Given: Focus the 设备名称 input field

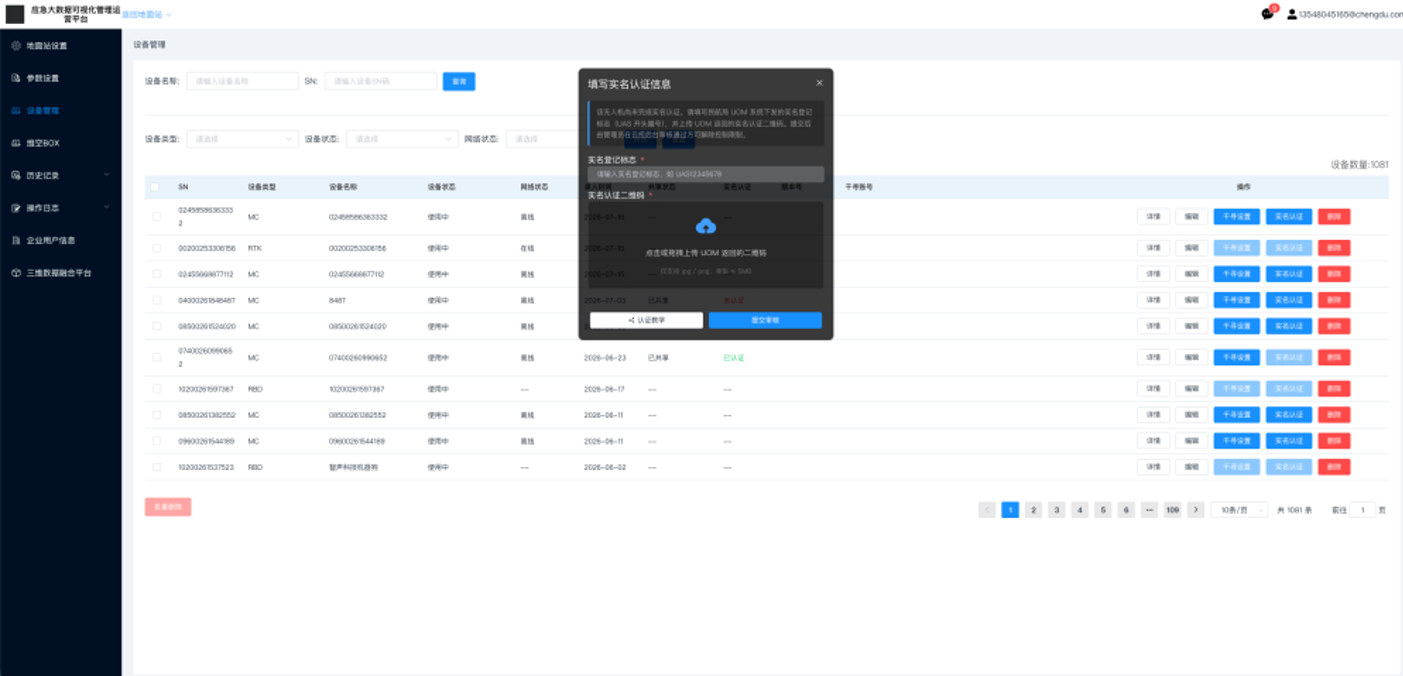Looking at the screenshot, I should pos(242,81).
